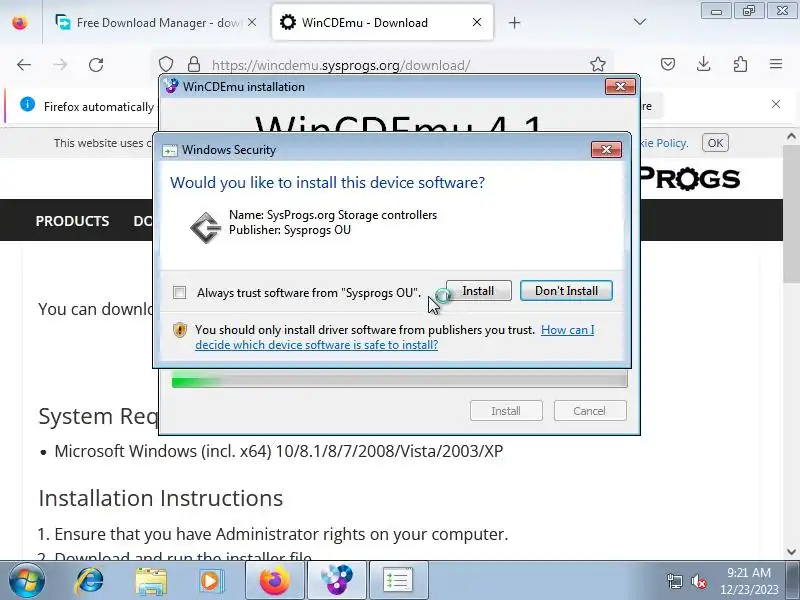Reload the current page
This screenshot has width=800, height=600.
(x=96, y=65)
